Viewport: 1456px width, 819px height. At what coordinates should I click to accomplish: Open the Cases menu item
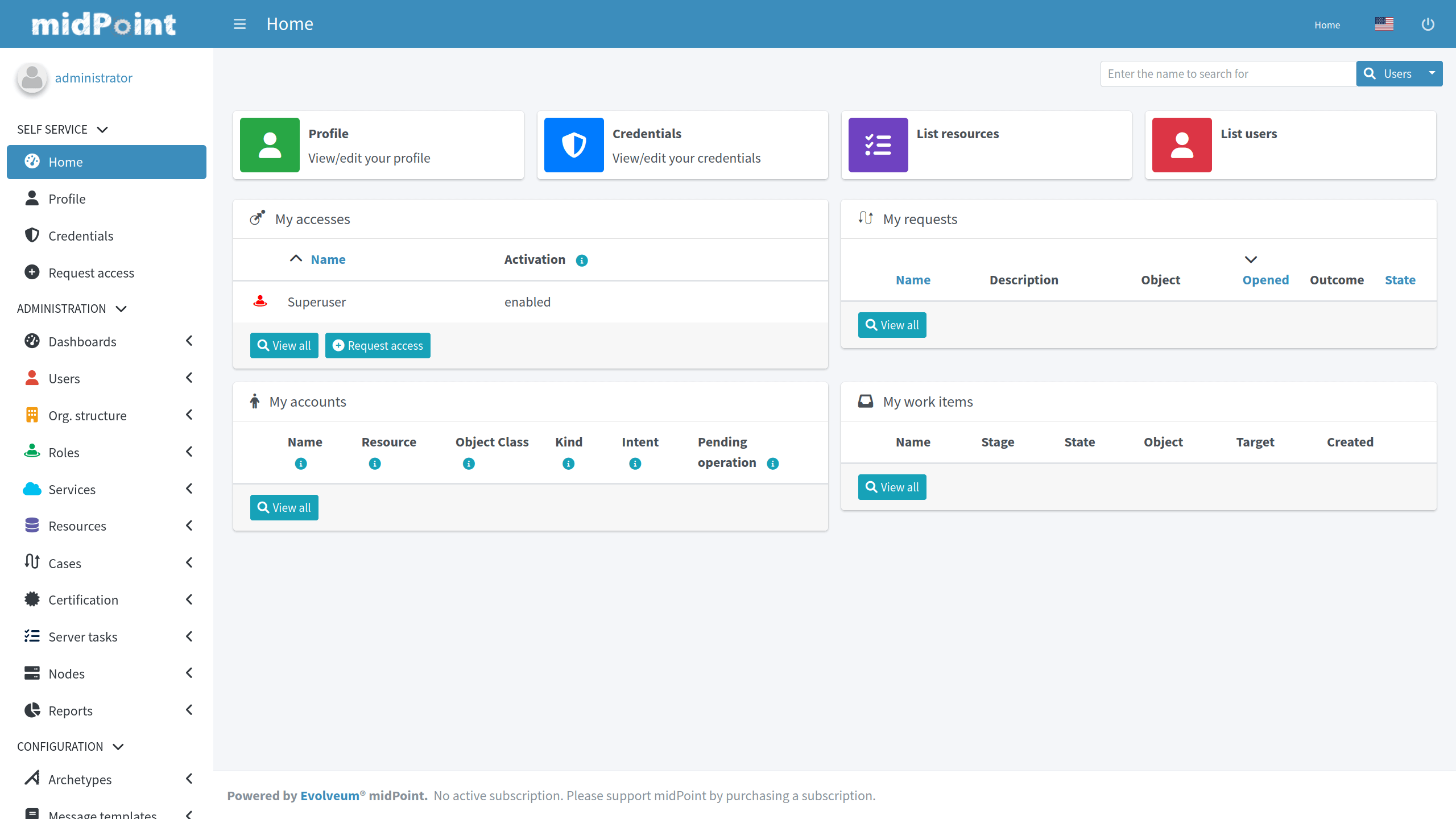click(106, 563)
